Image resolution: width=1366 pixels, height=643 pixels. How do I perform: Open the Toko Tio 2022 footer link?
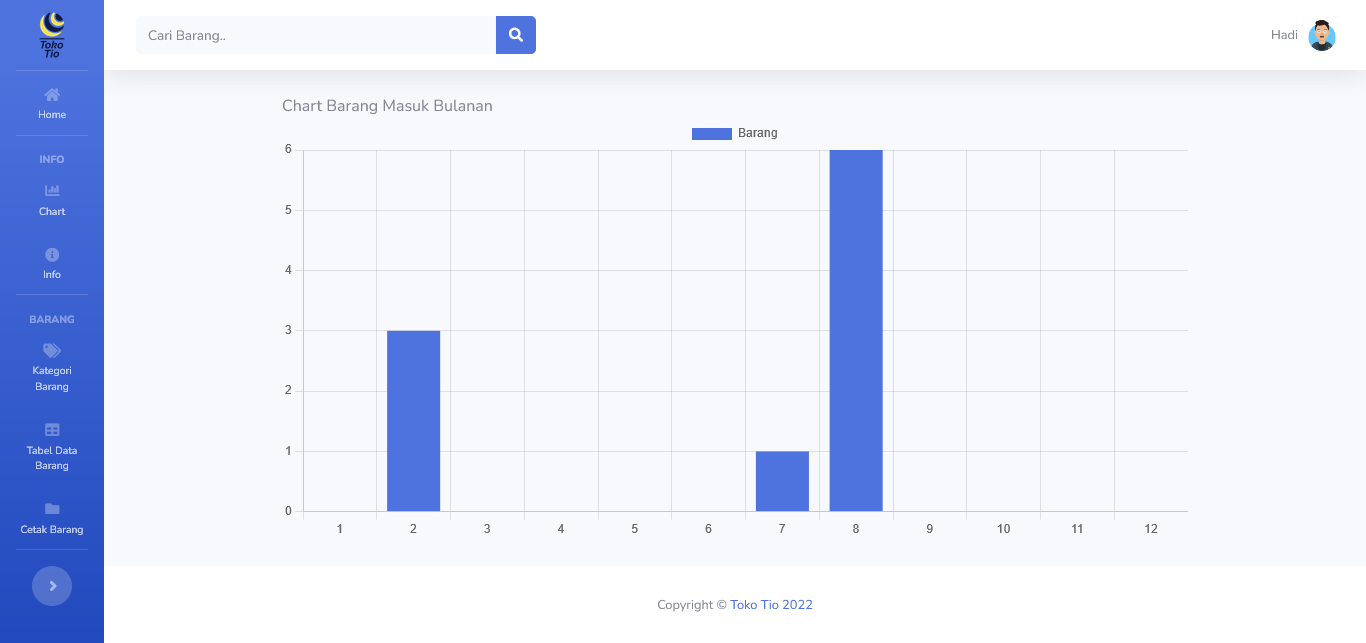coord(771,605)
